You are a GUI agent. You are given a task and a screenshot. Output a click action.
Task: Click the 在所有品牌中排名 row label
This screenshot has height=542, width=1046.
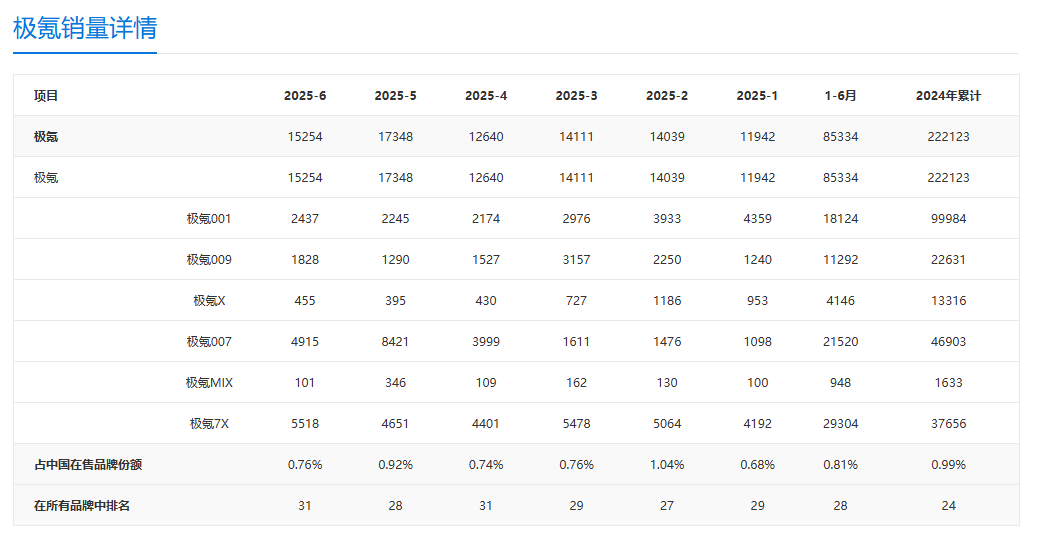pyautogui.click(x=82, y=506)
